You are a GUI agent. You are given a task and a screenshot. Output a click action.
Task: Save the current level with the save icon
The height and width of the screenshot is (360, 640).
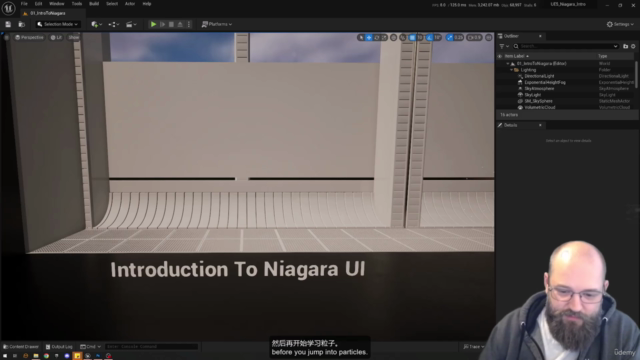(x=8, y=24)
